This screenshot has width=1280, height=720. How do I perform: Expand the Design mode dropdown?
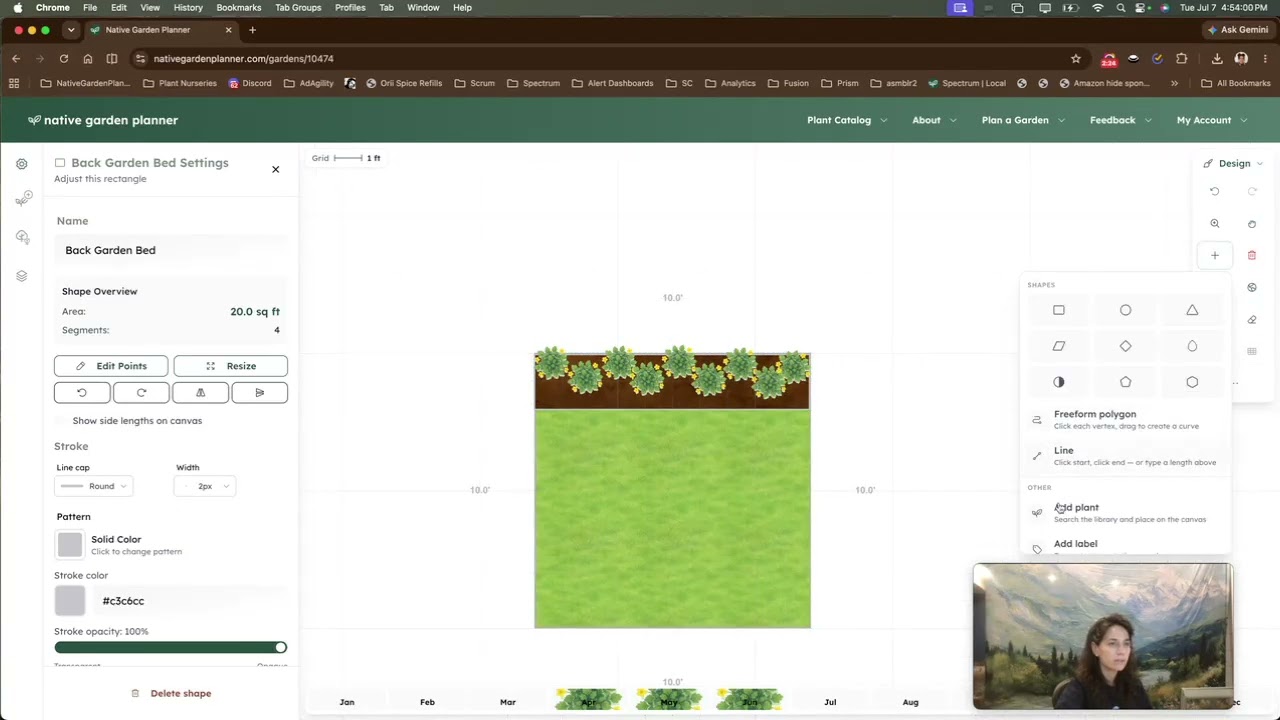pos(1233,163)
